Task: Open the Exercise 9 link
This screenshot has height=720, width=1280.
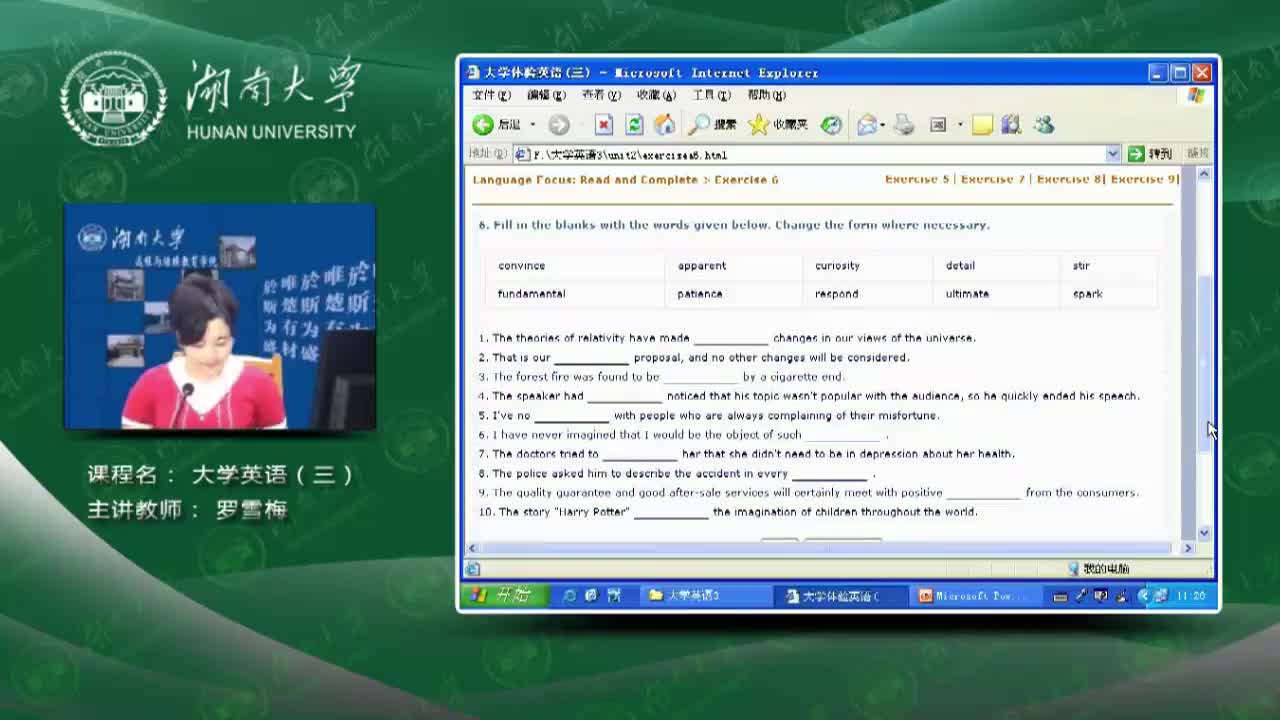Action: tap(1143, 180)
